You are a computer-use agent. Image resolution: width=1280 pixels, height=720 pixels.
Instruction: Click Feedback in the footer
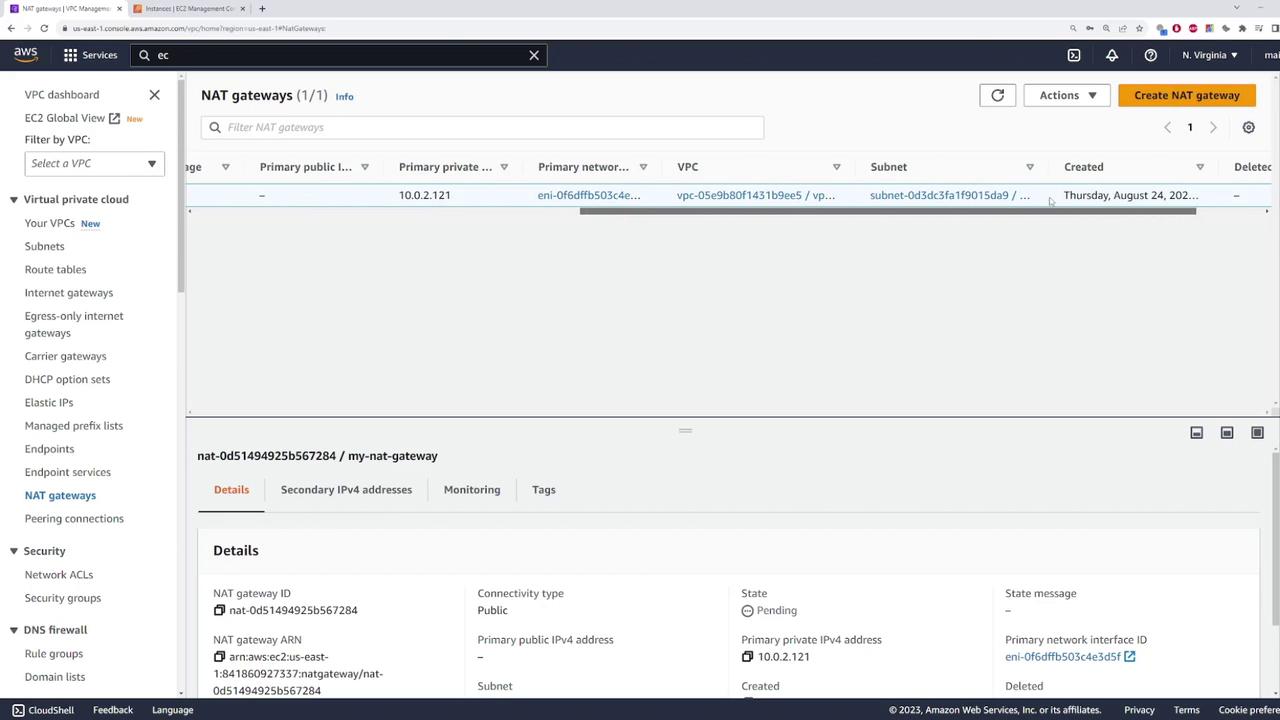[113, 710]
